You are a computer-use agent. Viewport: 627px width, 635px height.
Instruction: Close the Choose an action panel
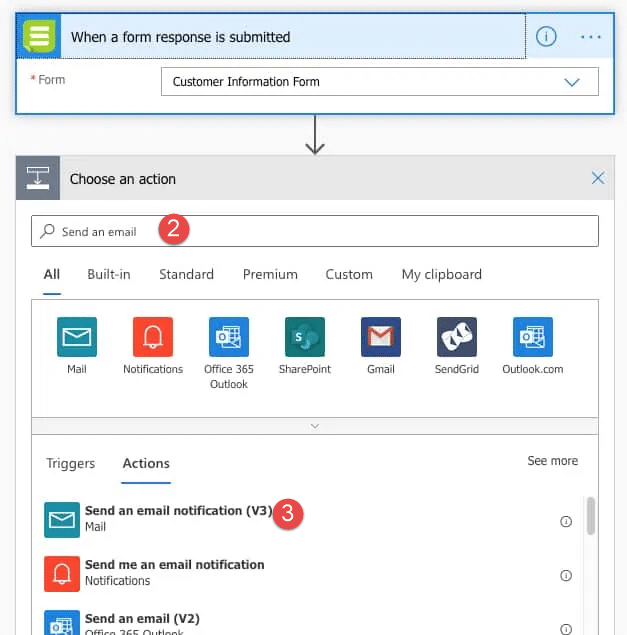coord(598,178)
